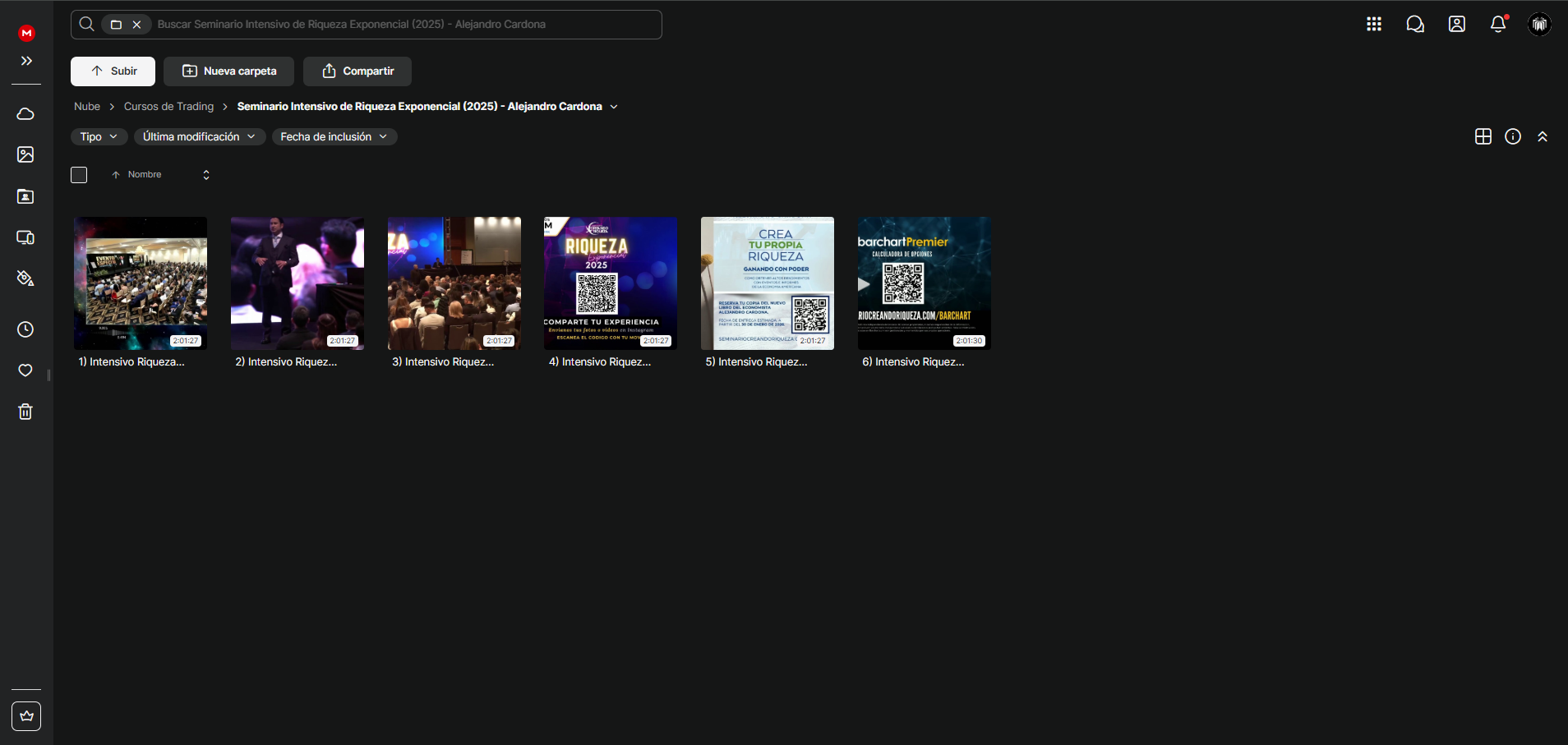The width and height of the screenshot is (1568, 745).
Task: Open Device centre icon in sidebar
Action: point(25,237)
